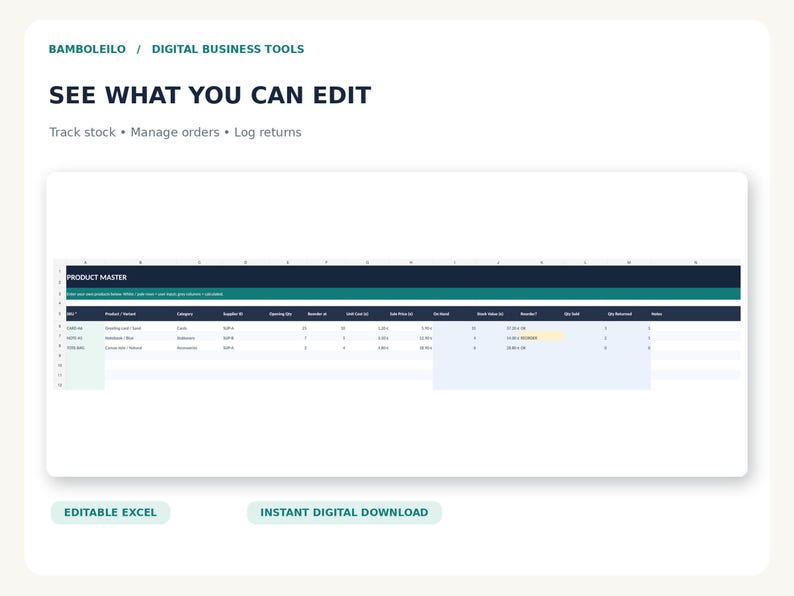Select spreadsheet column A letter header
This screenshot has width=794, height=596.
85,262
